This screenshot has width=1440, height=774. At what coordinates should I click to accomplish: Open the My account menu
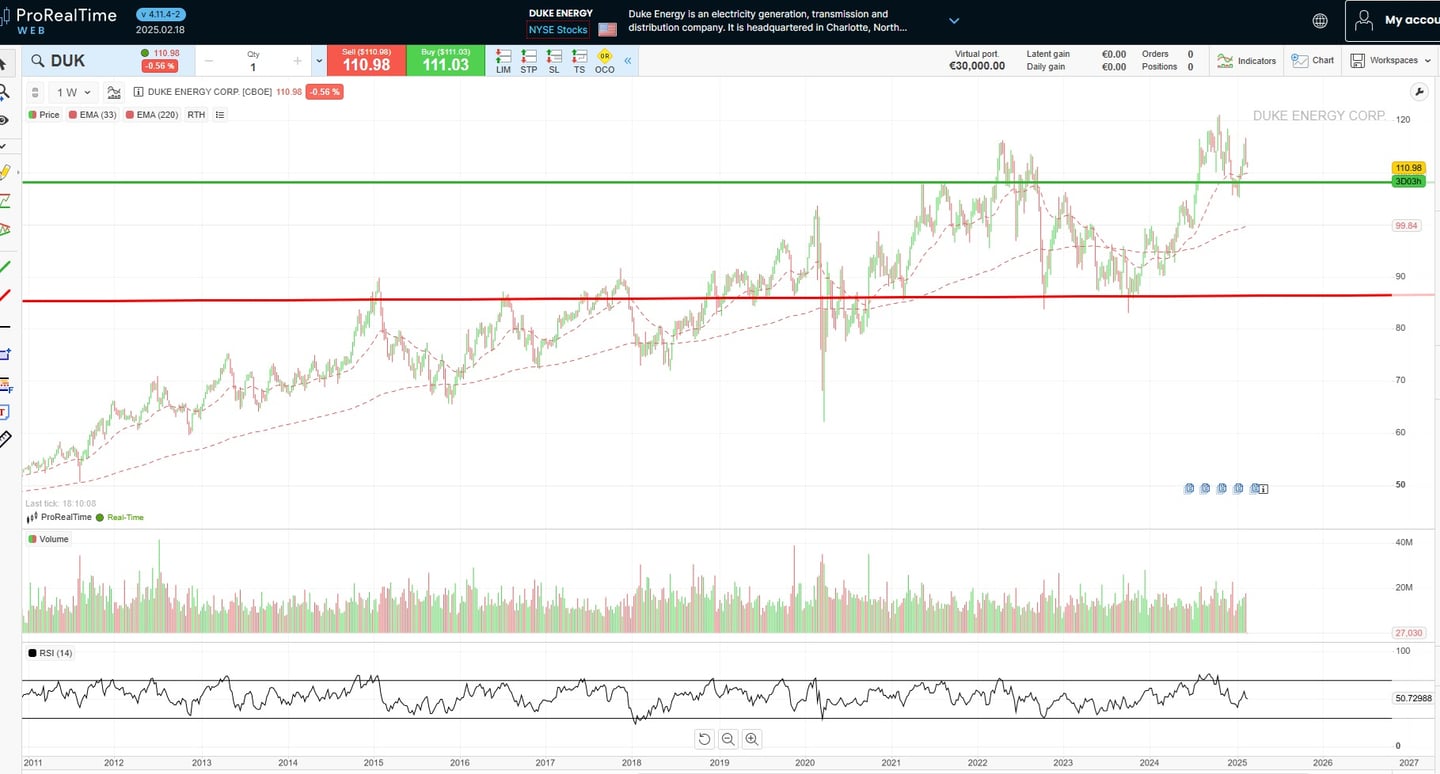point(1400,20)
